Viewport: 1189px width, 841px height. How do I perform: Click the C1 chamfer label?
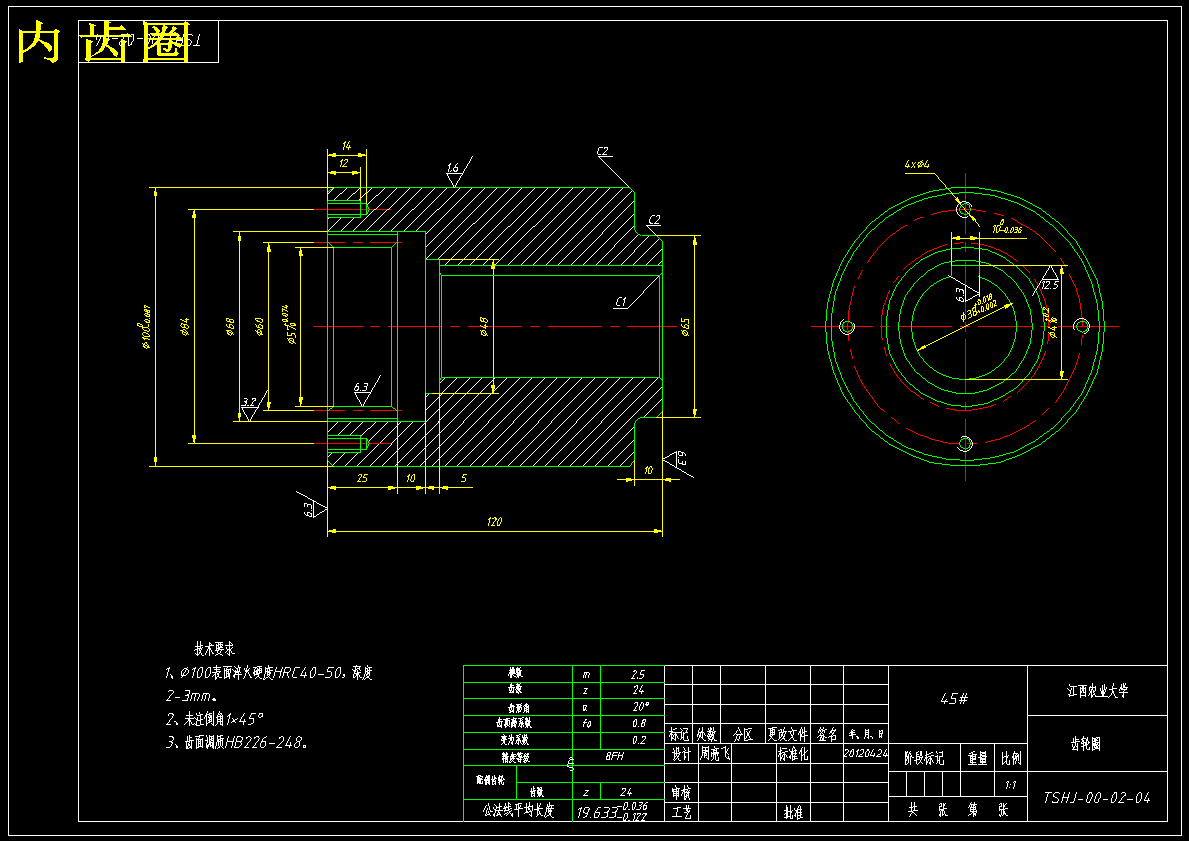click(621, 302)
